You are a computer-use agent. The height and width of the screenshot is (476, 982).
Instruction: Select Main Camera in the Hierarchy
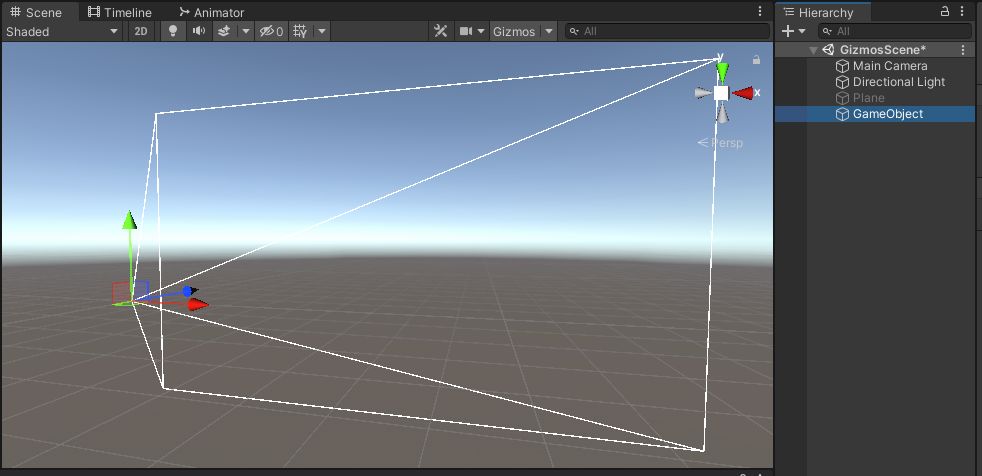click(890, 66)
